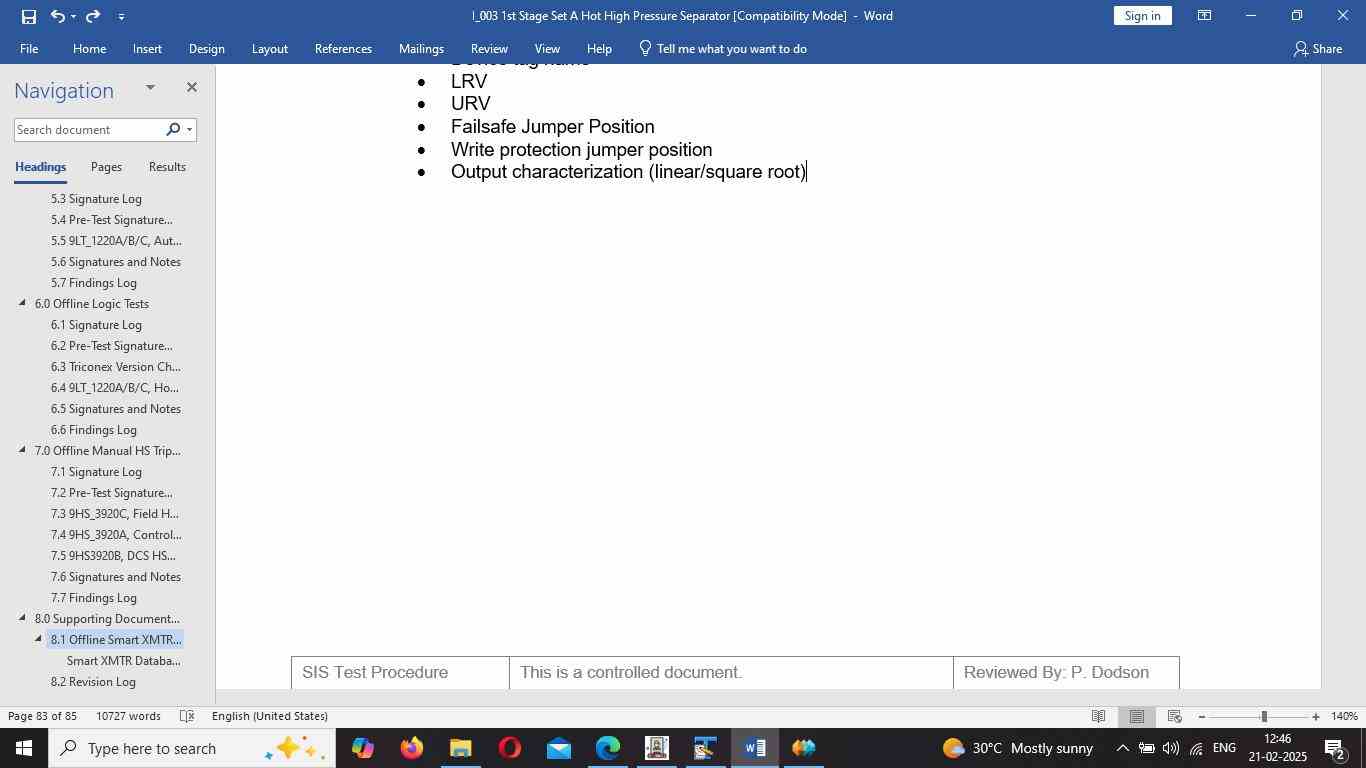The image size is (1366, 768).
Task: Switch to the Home ribbon tab
Action: click(x=89, y=48)
